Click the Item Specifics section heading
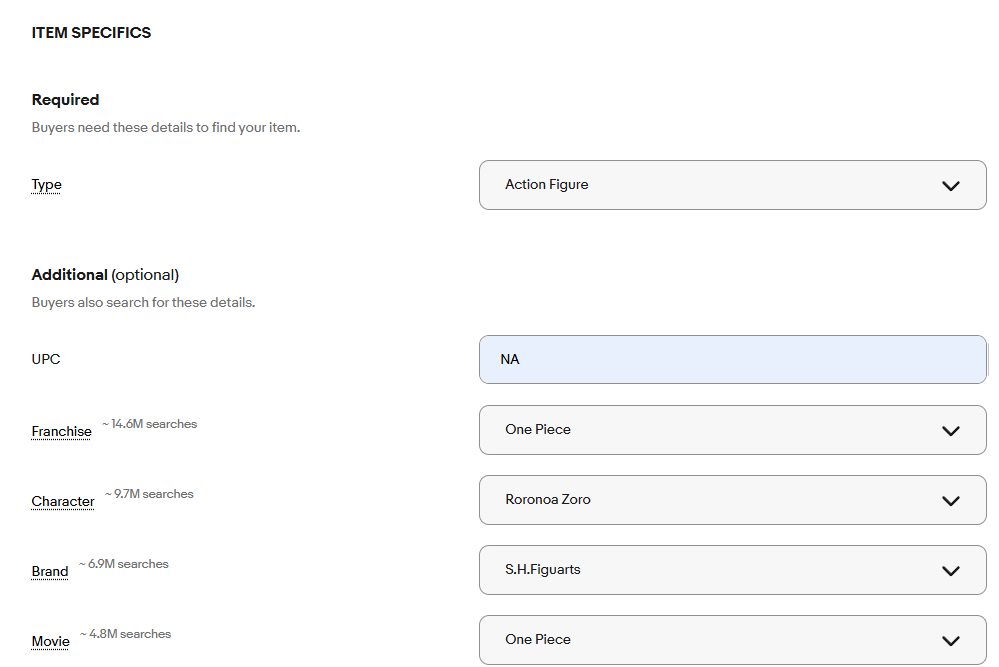This screenshot has height=667, width=999. (x=91, y=32)
